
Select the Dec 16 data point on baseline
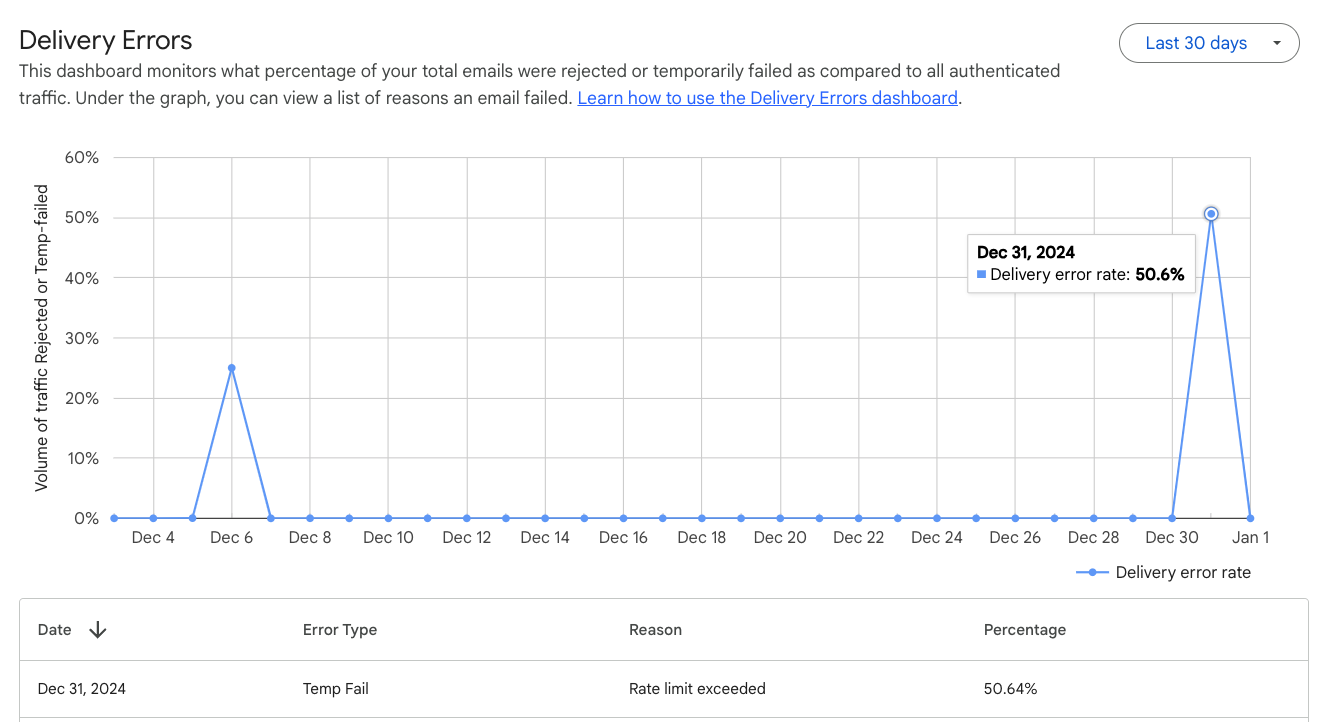[x=623, y=518]
